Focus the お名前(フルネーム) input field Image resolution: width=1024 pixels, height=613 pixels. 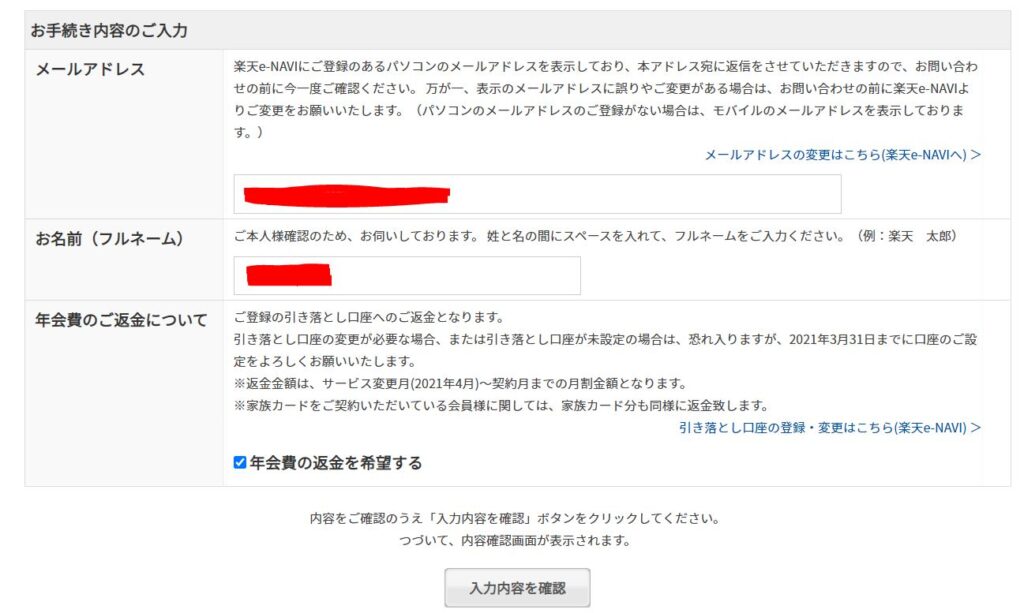(407, 275)
